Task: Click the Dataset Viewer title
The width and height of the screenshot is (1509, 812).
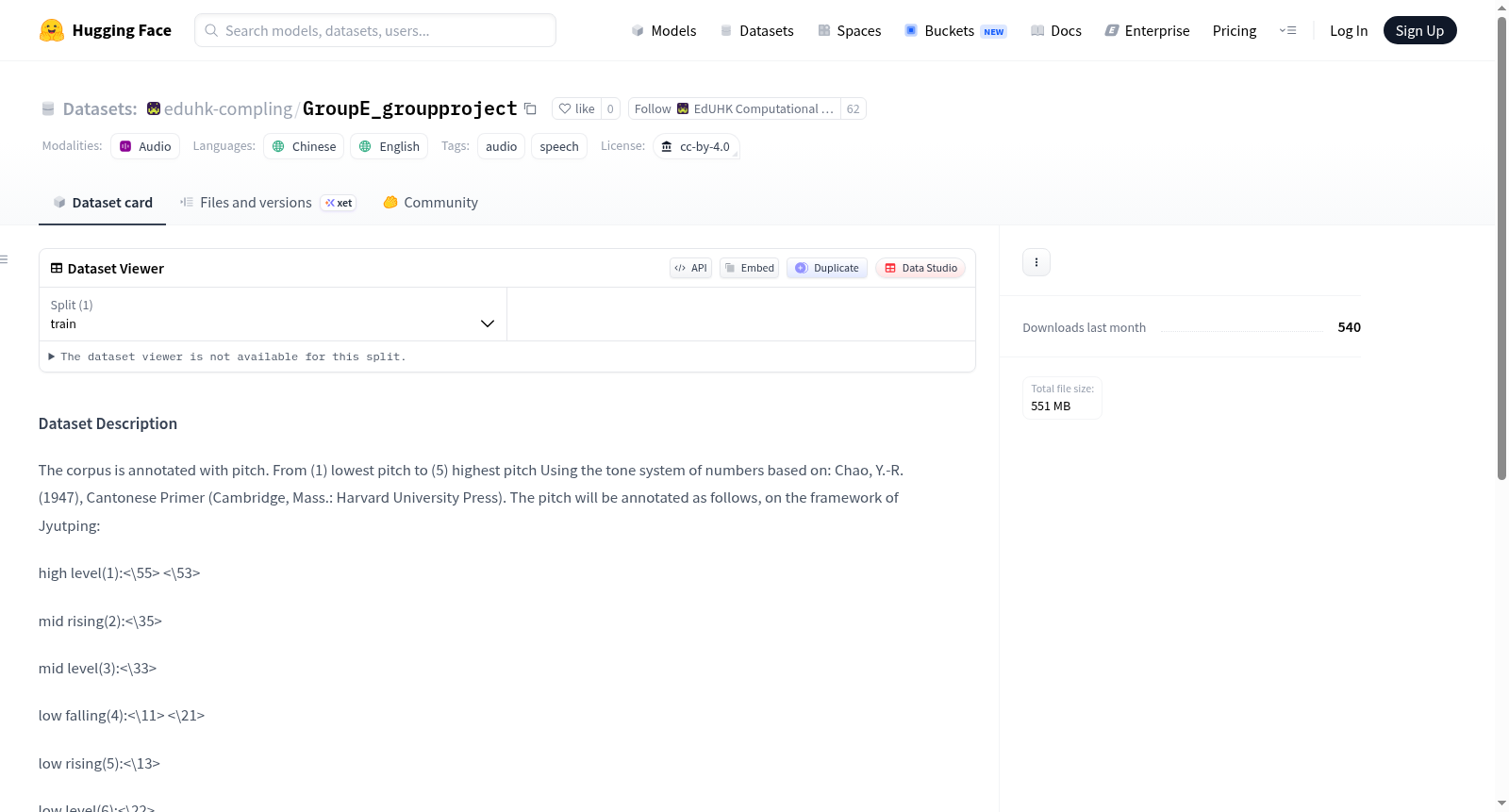Action: (x=115, y=269)
